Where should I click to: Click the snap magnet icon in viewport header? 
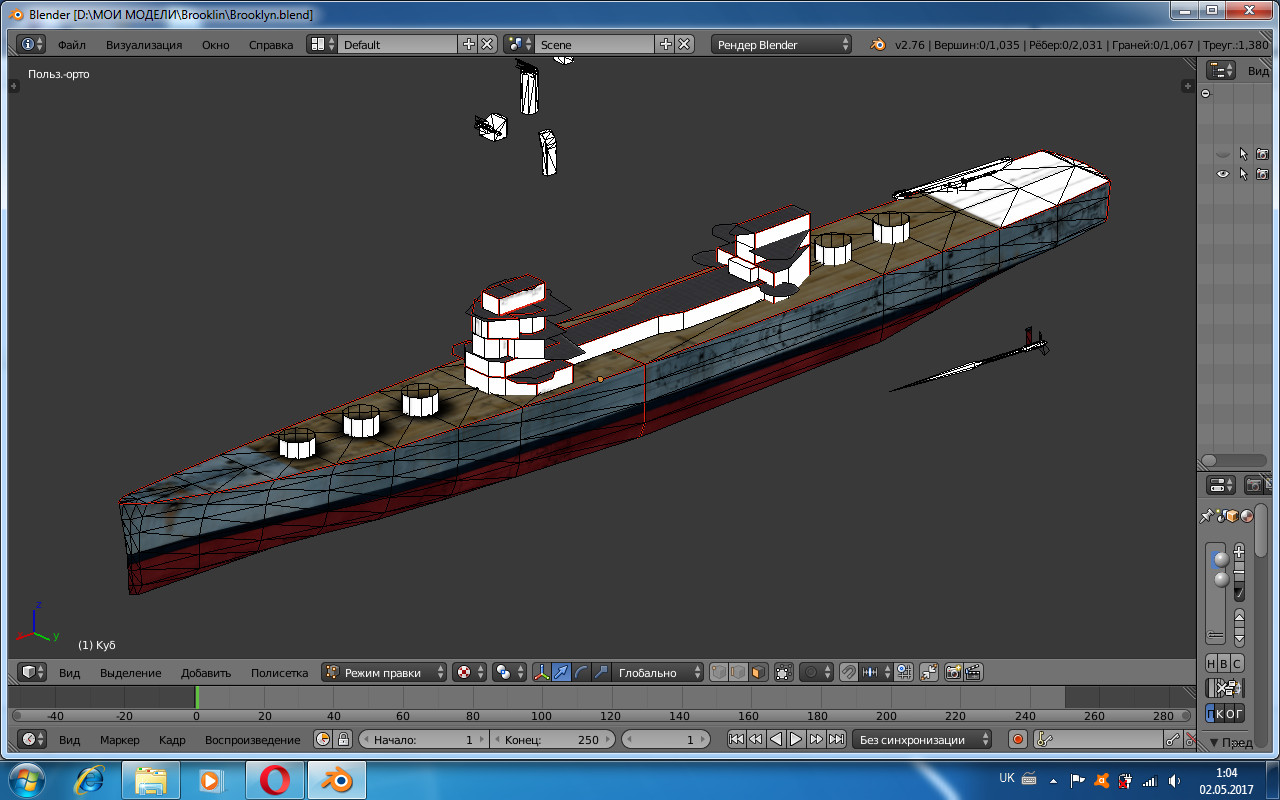tap(848, 673)
